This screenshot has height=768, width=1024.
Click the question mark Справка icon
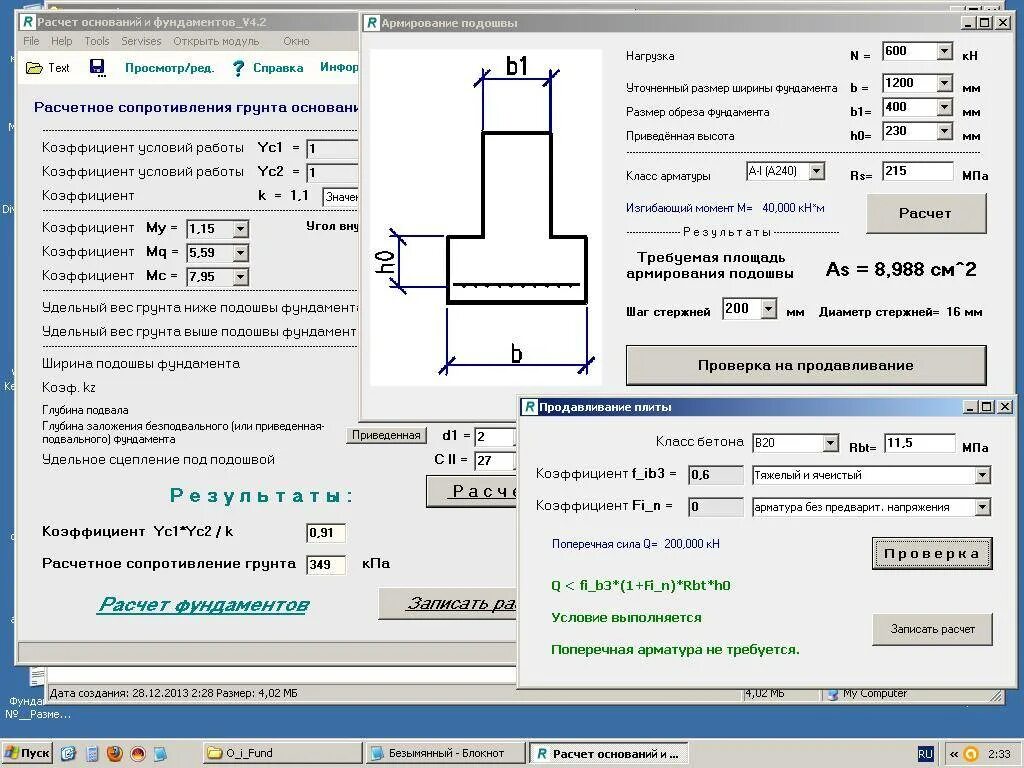(238, 68)
